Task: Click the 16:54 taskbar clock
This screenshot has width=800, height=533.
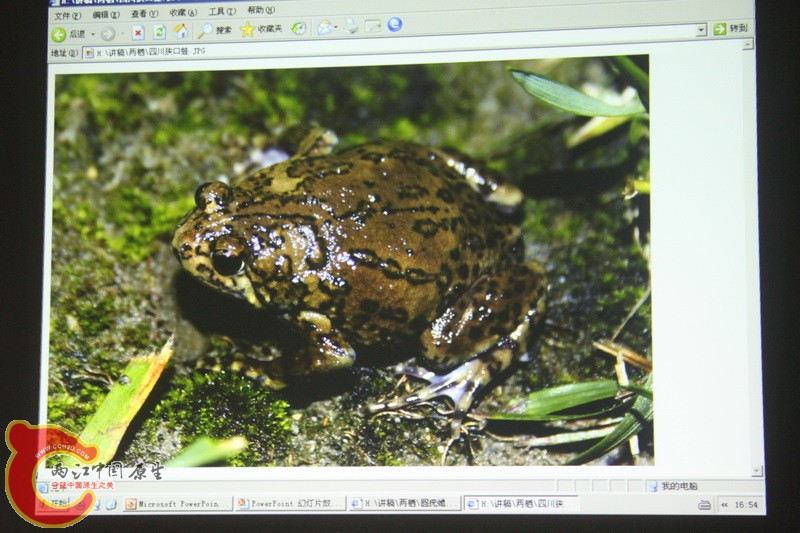Action: tap(746, 505)
